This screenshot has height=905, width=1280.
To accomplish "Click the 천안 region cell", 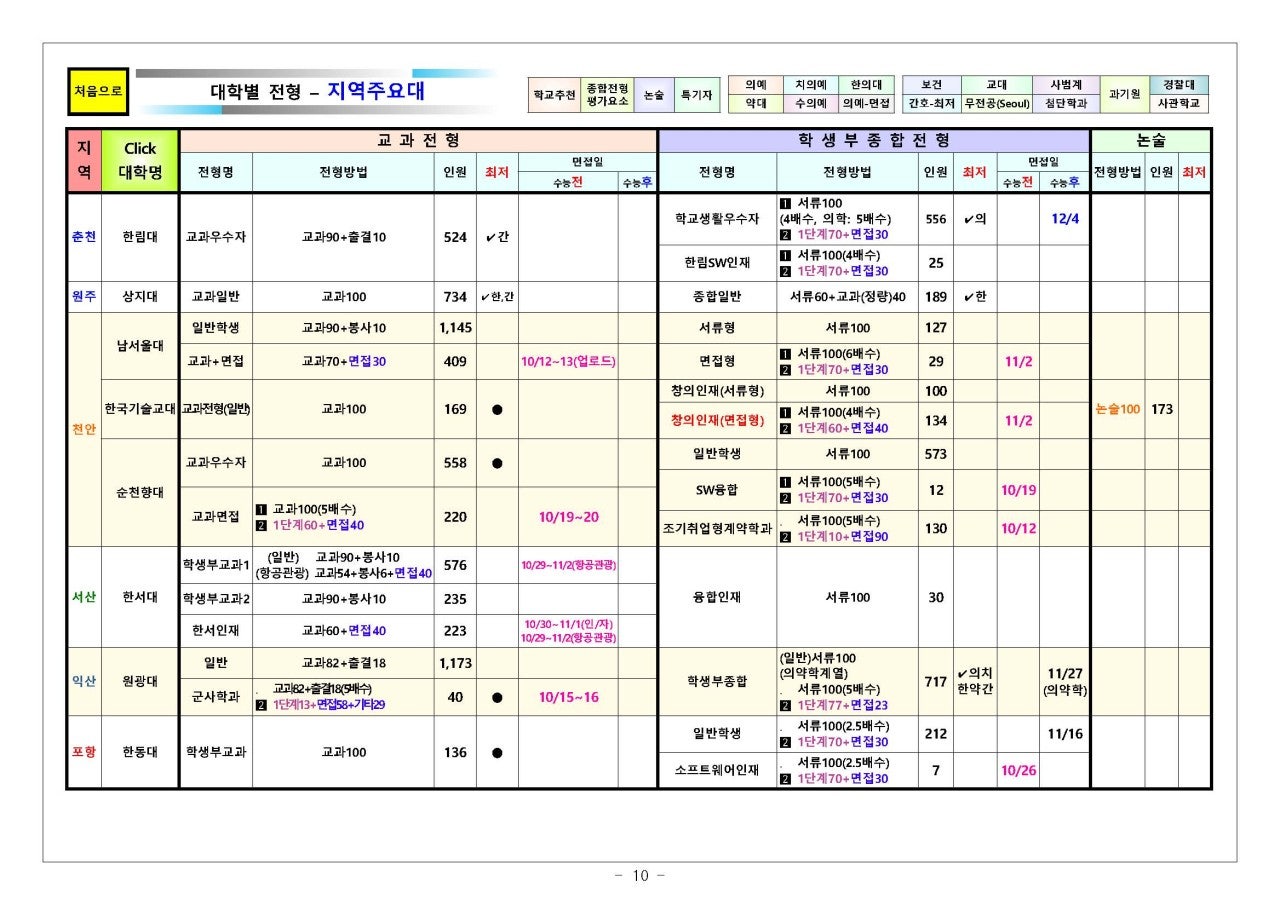I will click(x=84, y=429).
